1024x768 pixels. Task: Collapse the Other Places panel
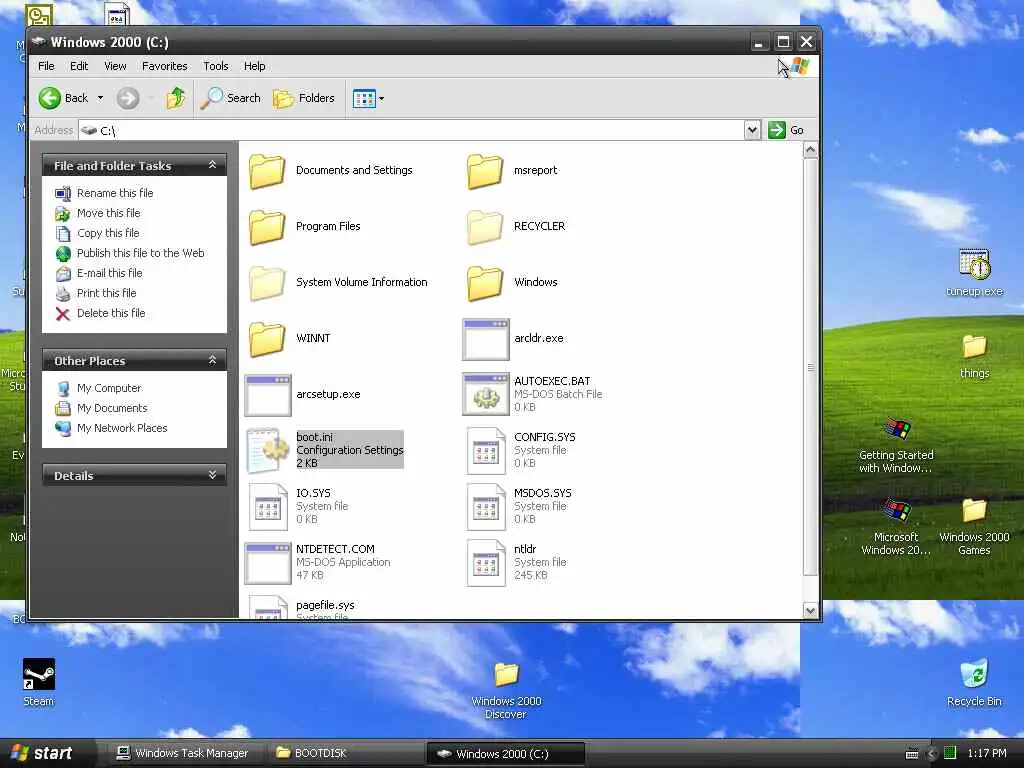point(212,360)
